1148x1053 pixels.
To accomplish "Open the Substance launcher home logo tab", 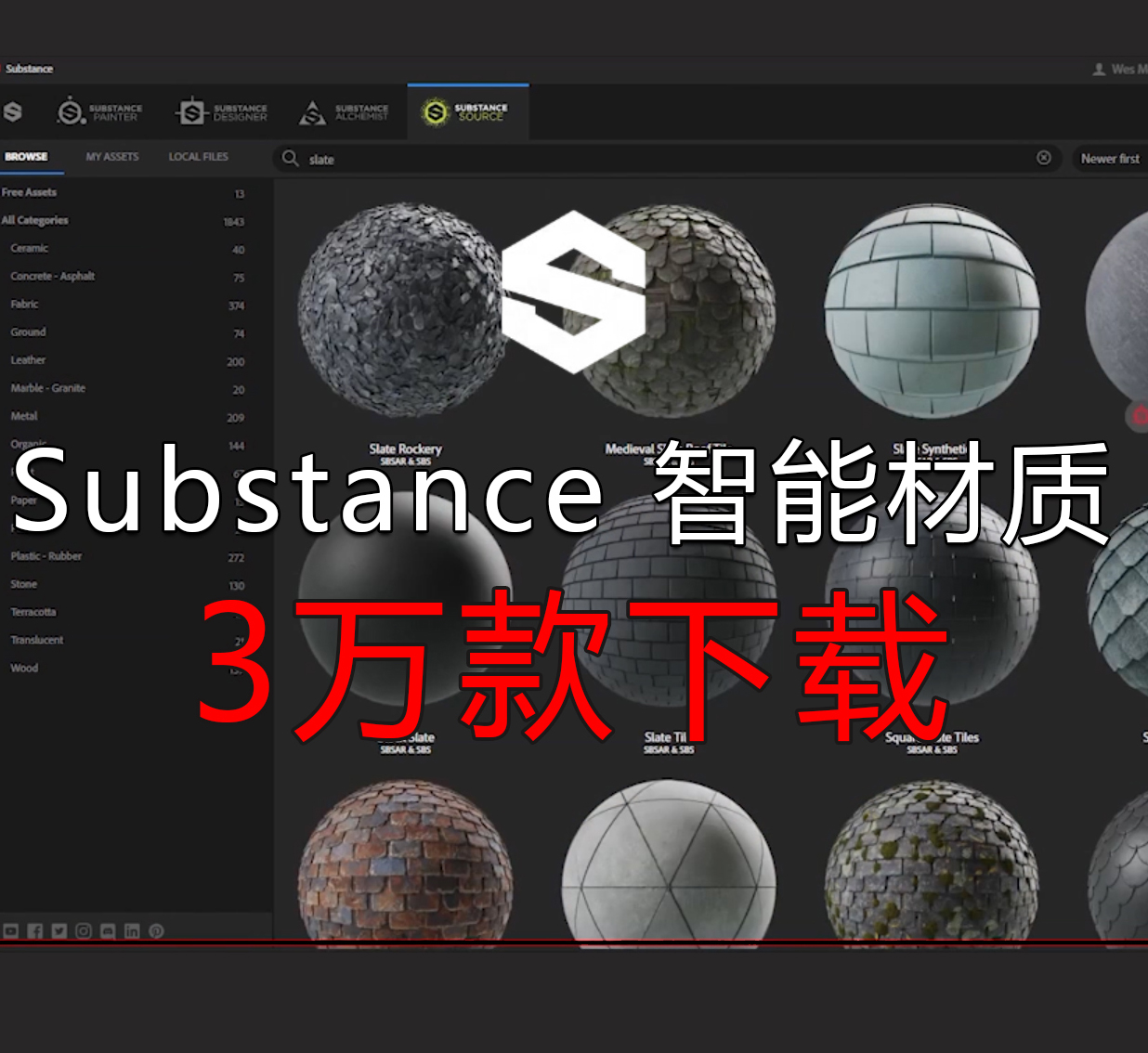I will pyautogui.click(x=12, y=112).
